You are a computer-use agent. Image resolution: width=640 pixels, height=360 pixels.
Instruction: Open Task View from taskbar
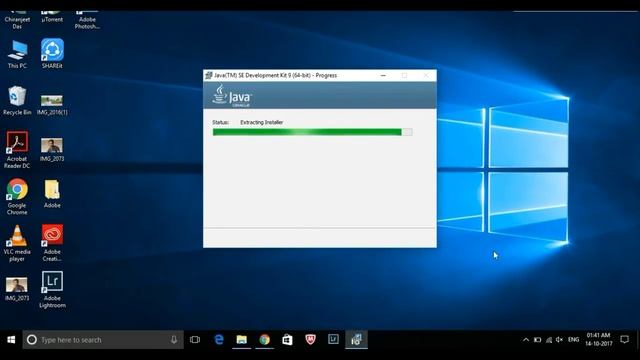click(x=195, y=340)
